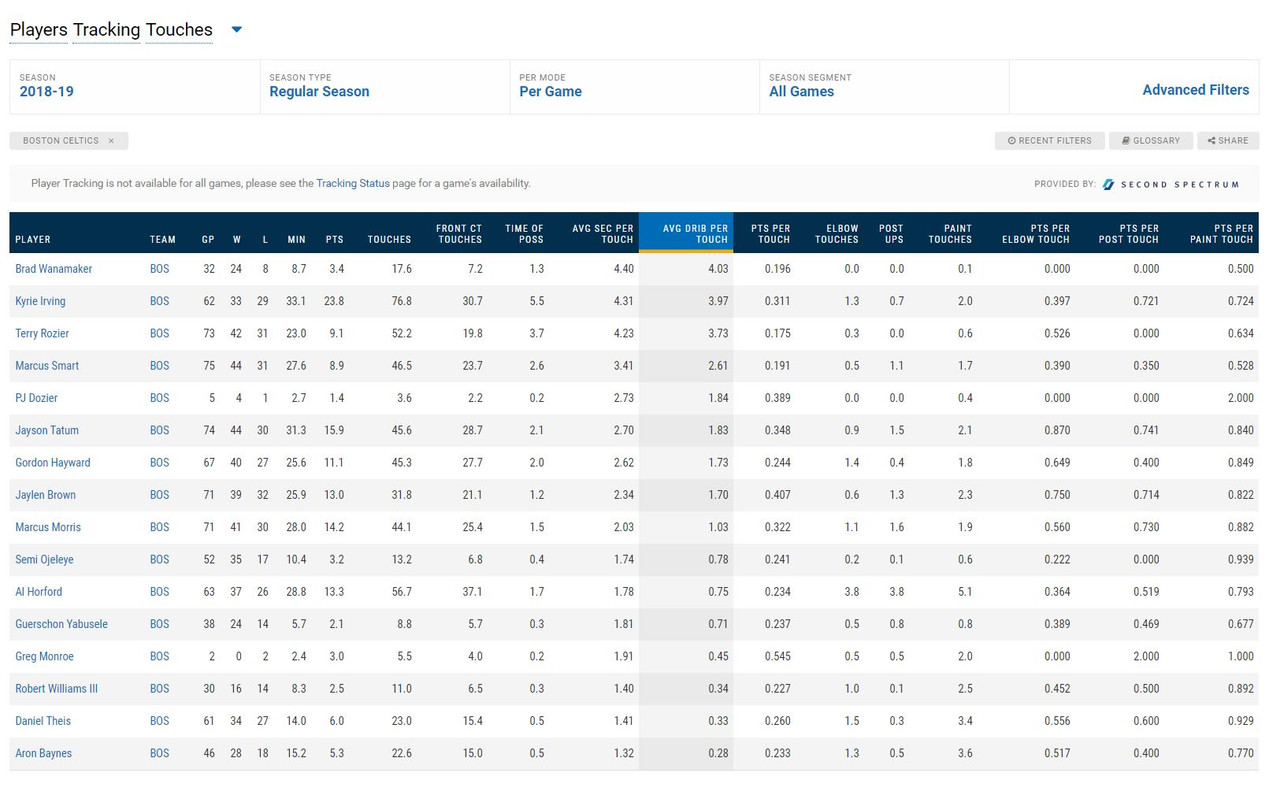The image size is (1280, 785).
Task: Select Brad Wanamaker's 4.03 dribbles value
Action: [718, 269]
